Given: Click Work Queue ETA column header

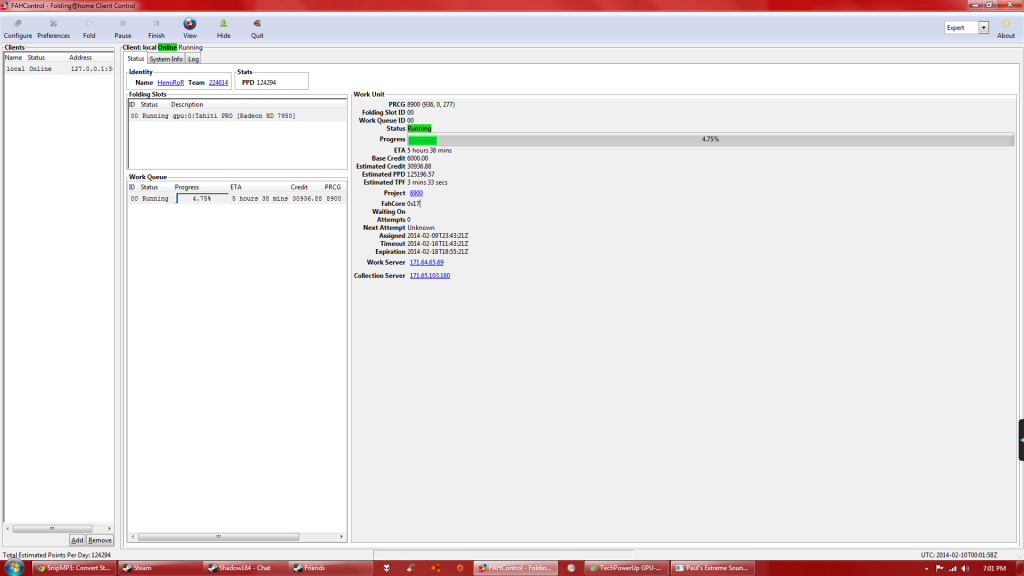Looking at the screenshot, I should (x=236, y=187).
